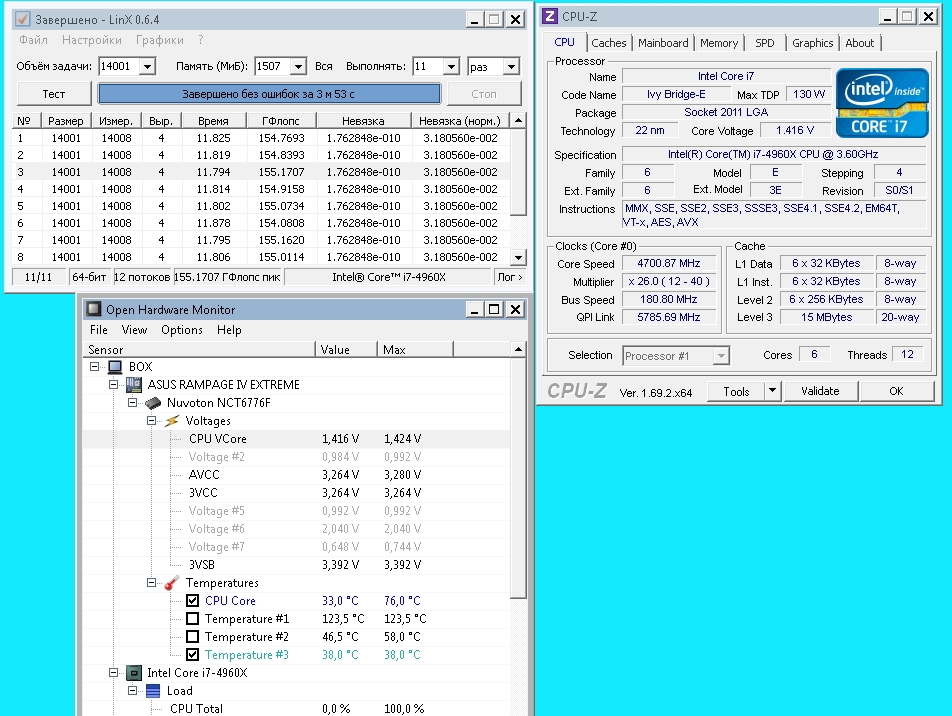Click the Tools button in CPU-Z
This screenshot has height=716, width=952.
(736, 391)
